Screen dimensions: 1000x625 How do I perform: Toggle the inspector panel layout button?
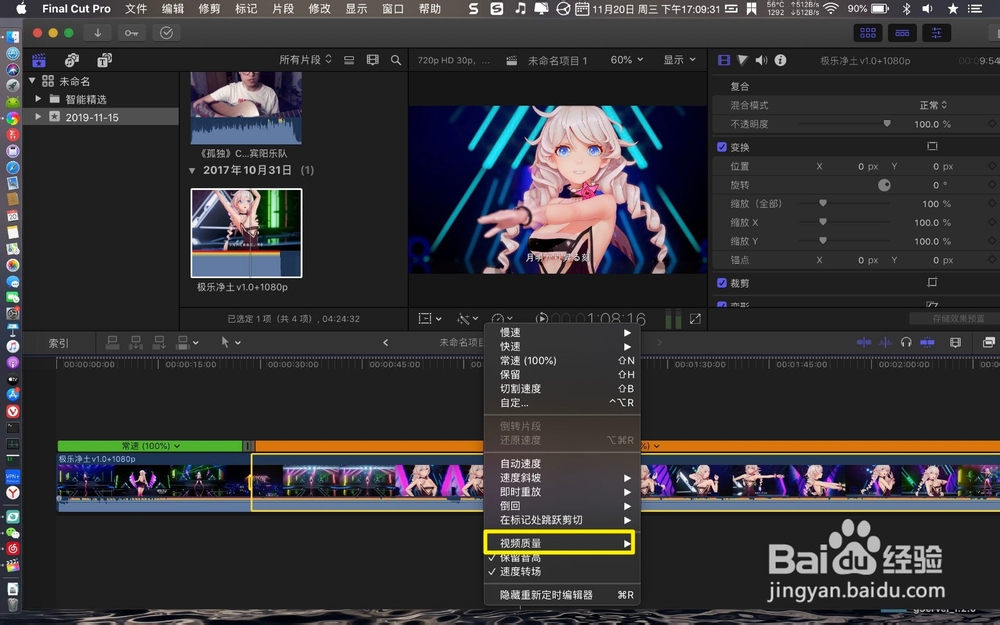[936, 33]
